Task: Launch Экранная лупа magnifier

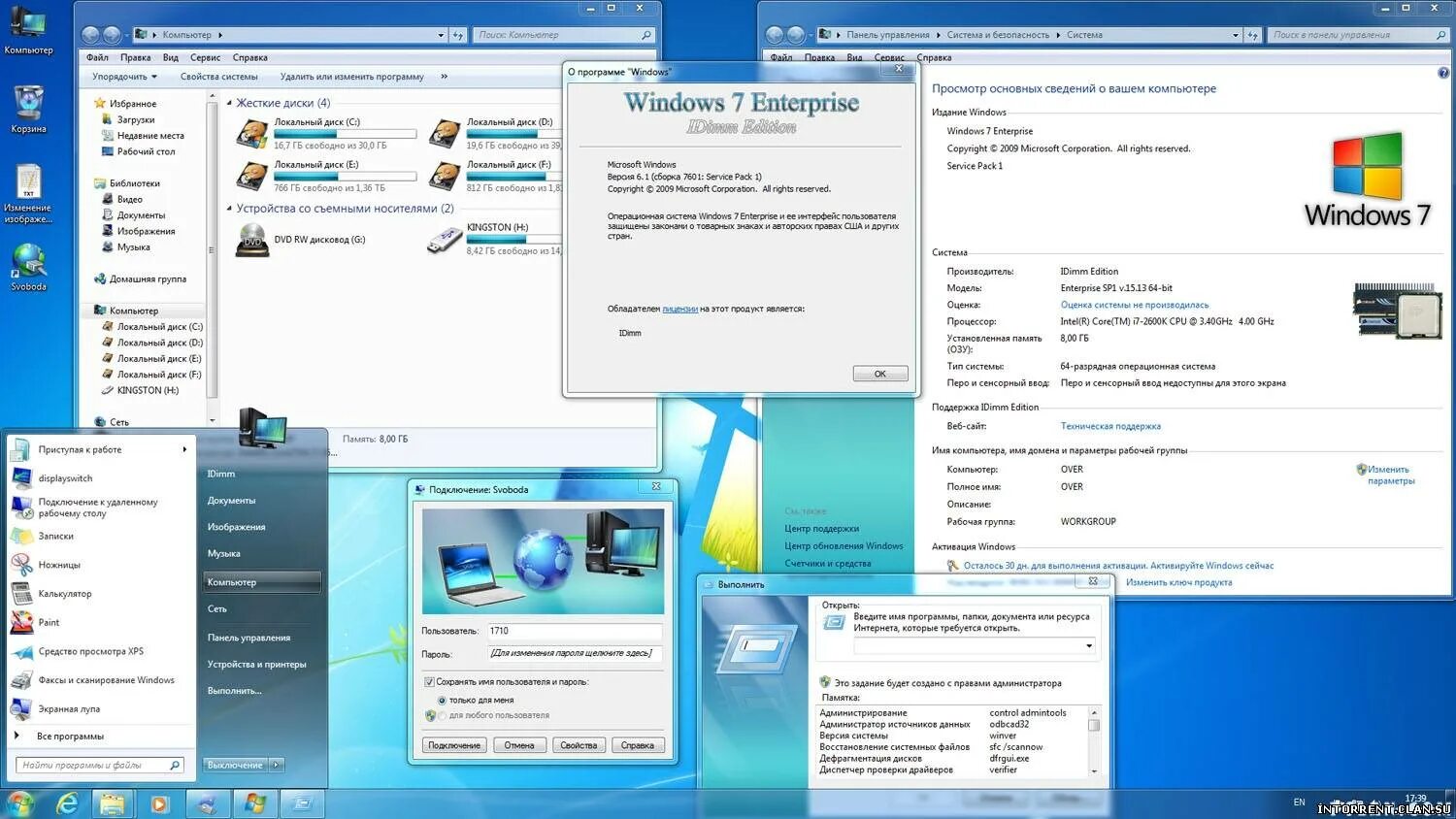Action: pos(69,709)
